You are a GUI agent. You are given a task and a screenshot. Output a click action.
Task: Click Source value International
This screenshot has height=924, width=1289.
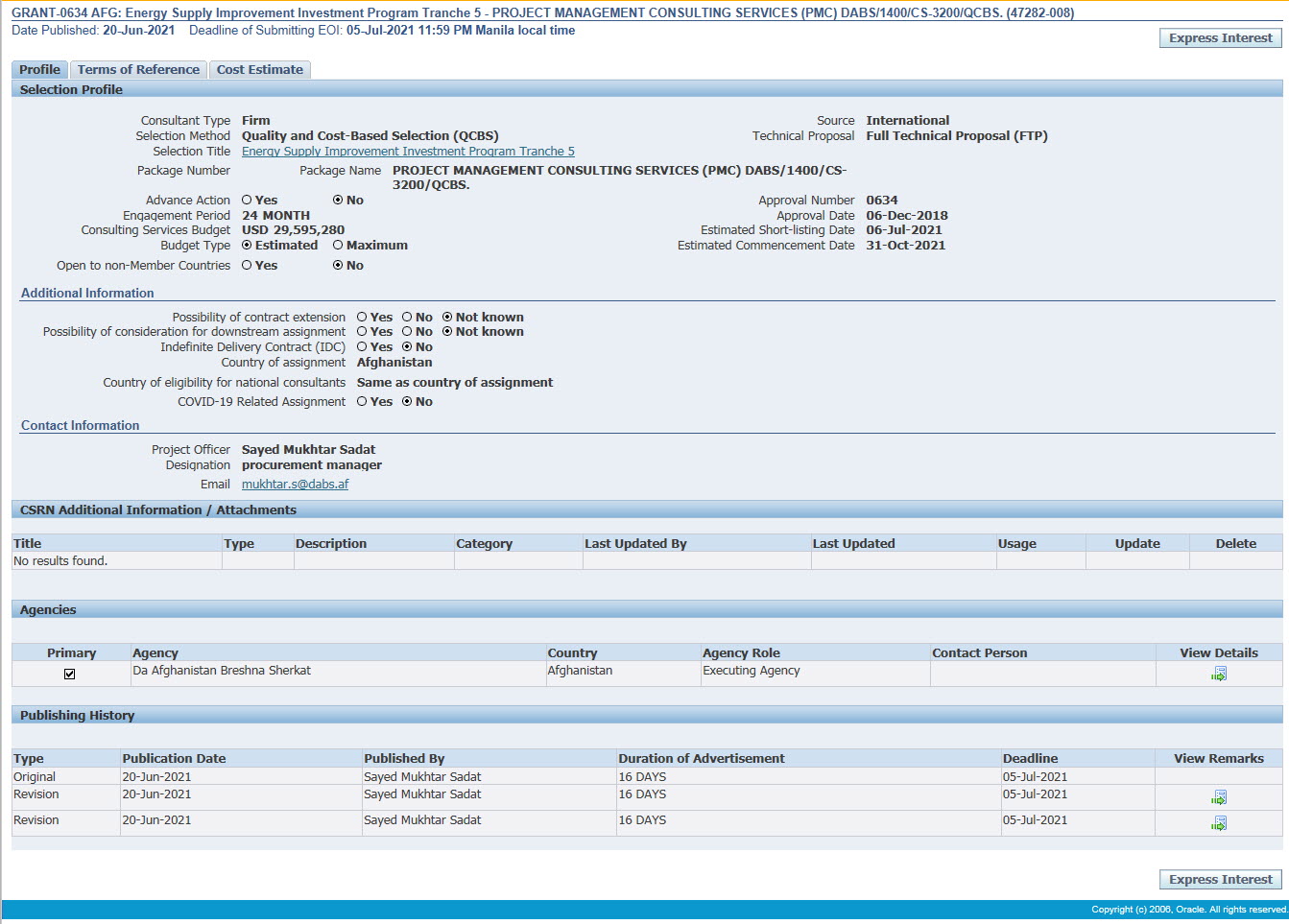click(x=907, y=121)
